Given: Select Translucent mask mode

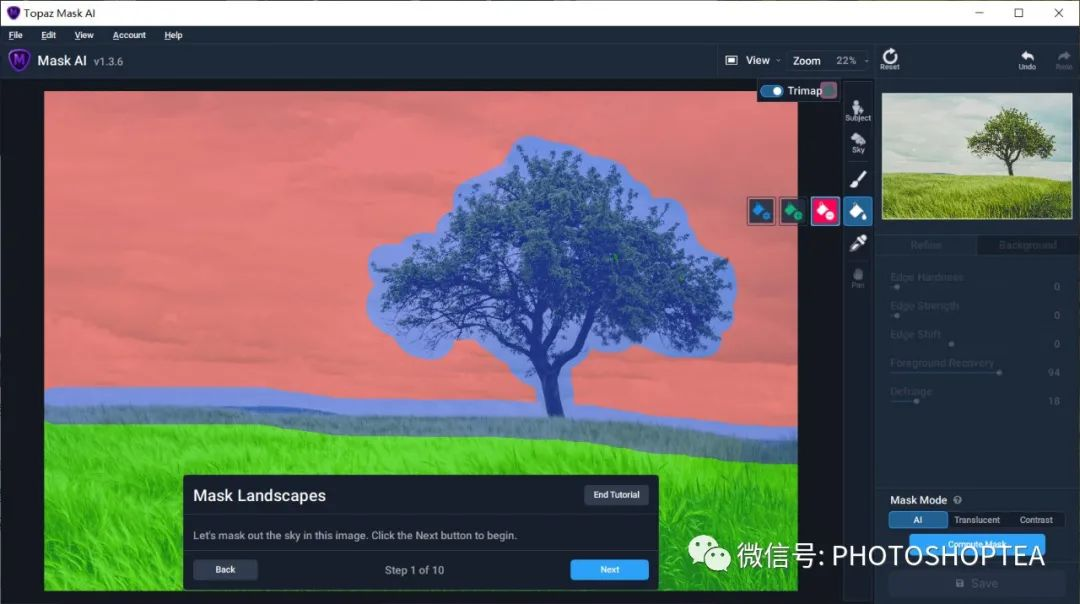Looking at the screenshot, I should (x=977, y=520).
